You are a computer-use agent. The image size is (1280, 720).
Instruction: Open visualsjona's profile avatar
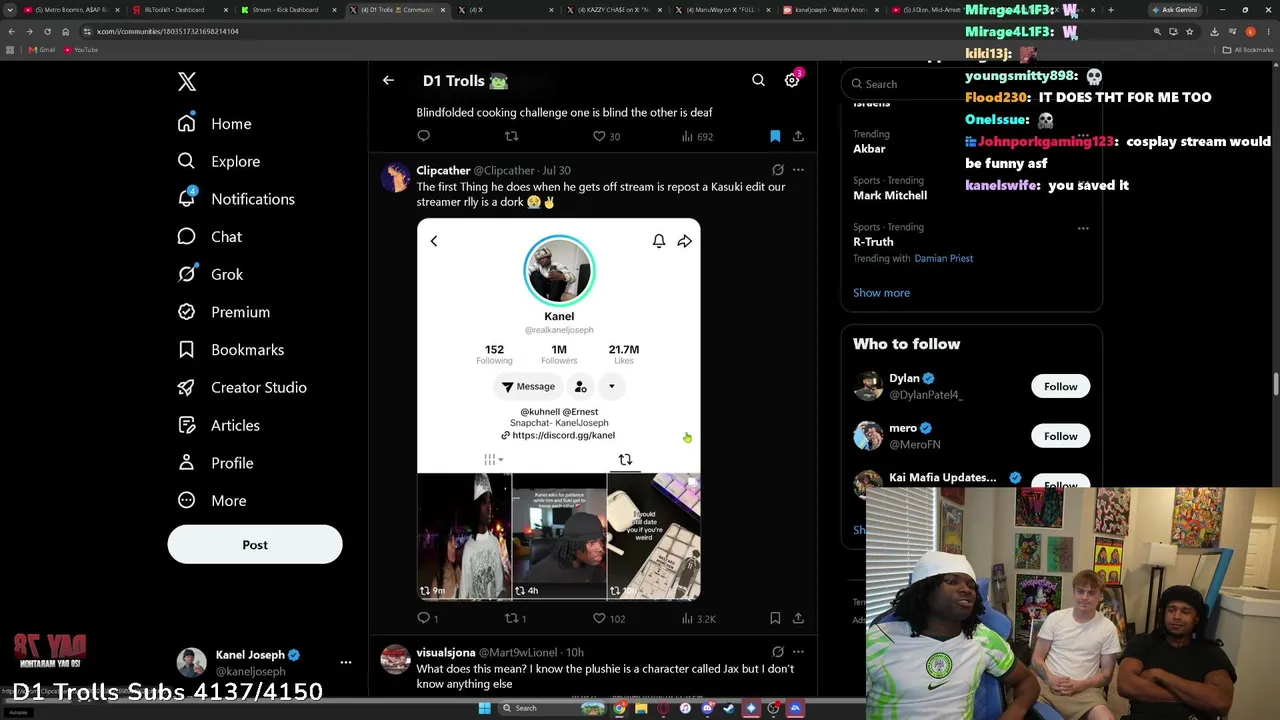click(x=396, y=660)
